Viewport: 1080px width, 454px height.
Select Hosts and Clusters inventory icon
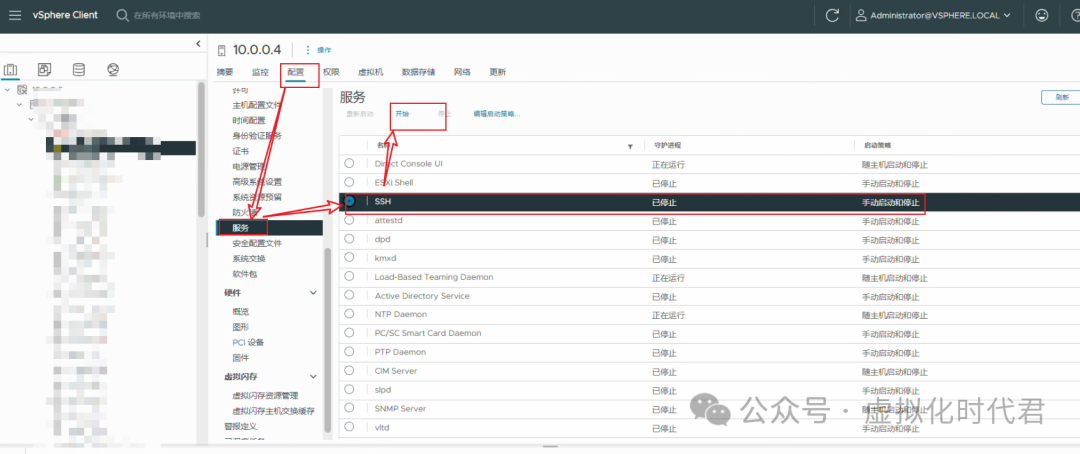point(10,70)
